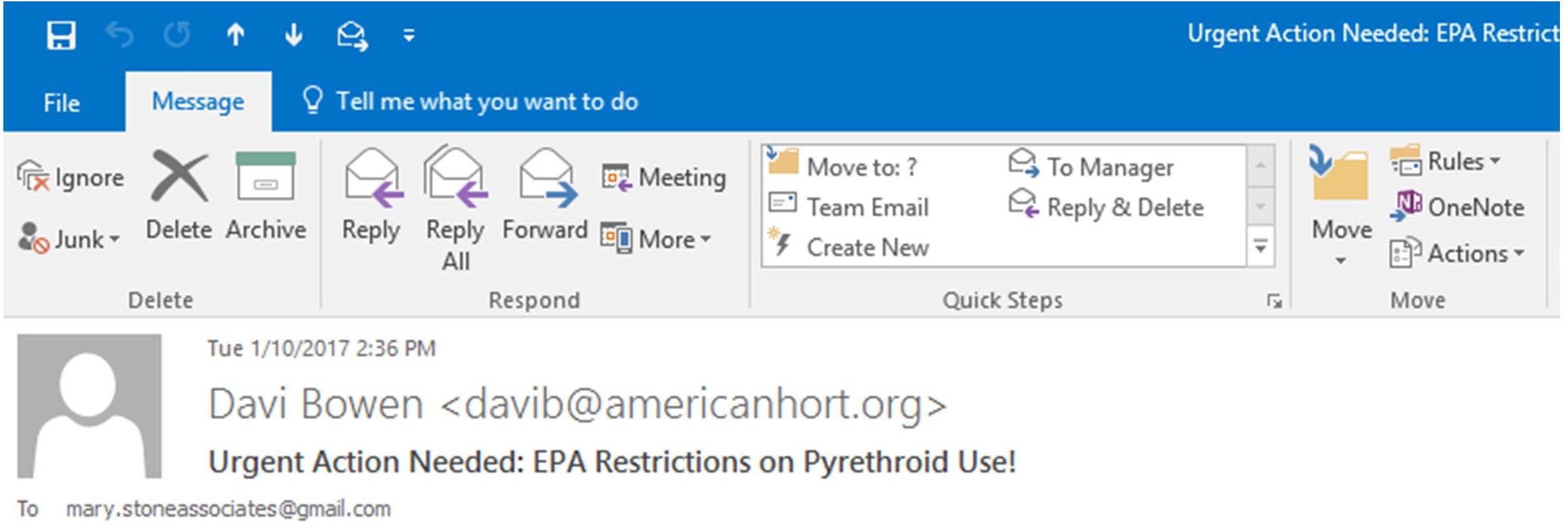This screenshot has height=528, width=1568.
Task: Expand the Quick Steps gallery list
Action: click(1260, 247)
